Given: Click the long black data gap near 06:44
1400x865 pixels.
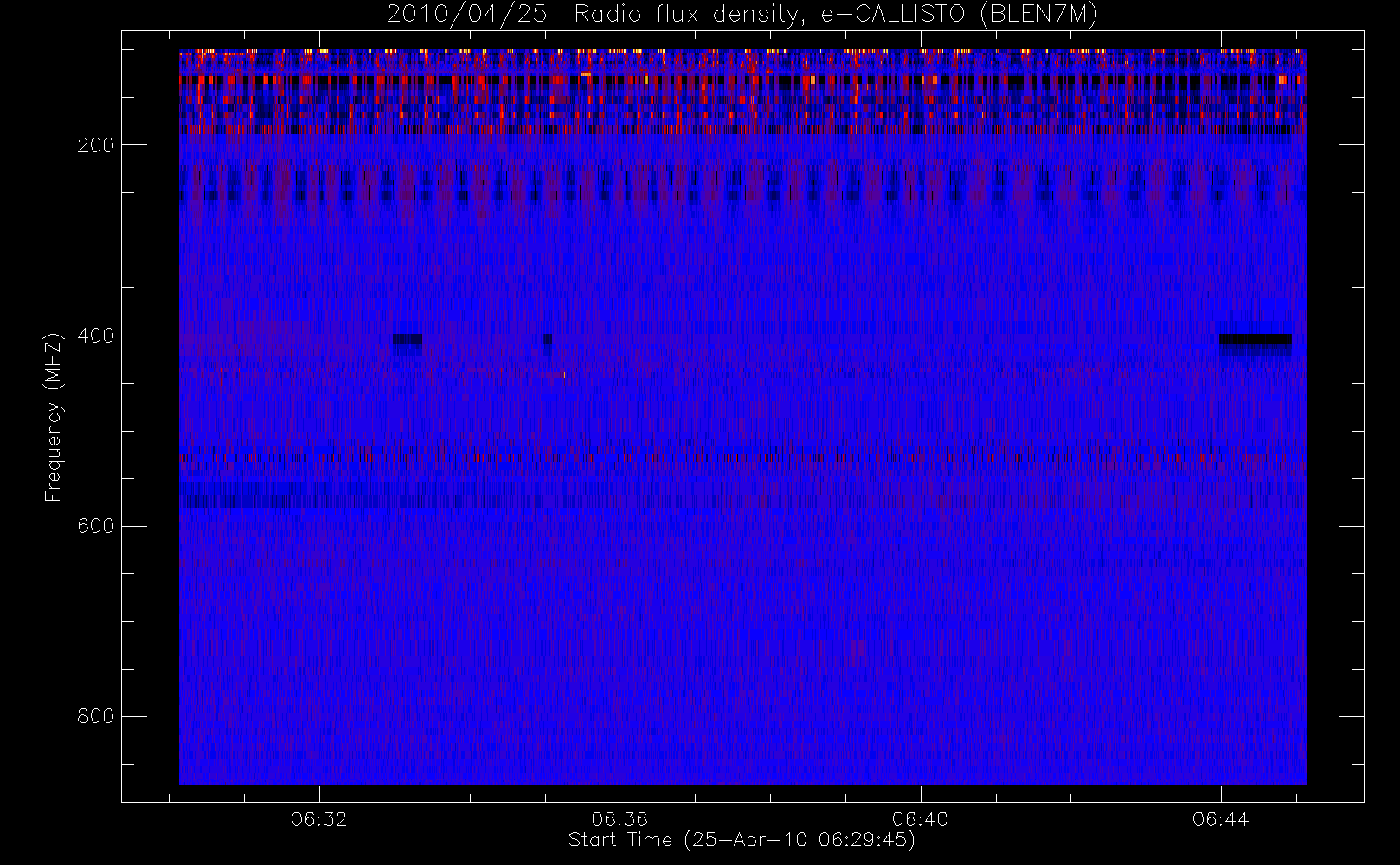Looking at the screenshot, I should click(1256, 339).
